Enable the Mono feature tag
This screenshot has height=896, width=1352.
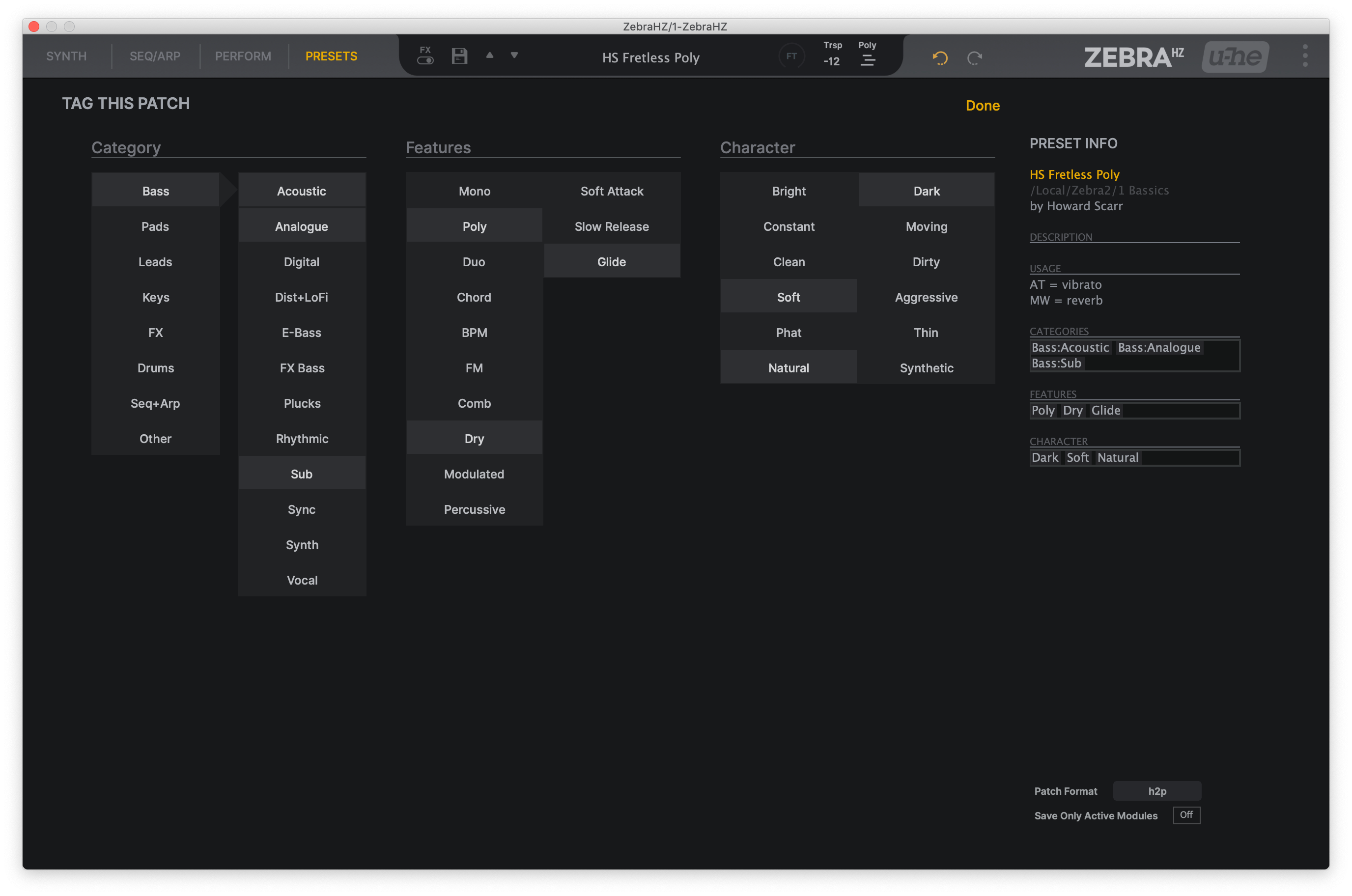coord(474,191)
